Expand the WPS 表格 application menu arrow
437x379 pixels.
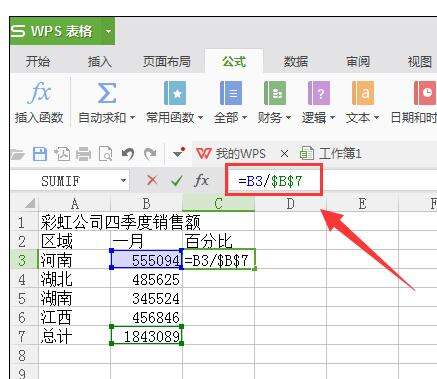[x=108, y=32]
